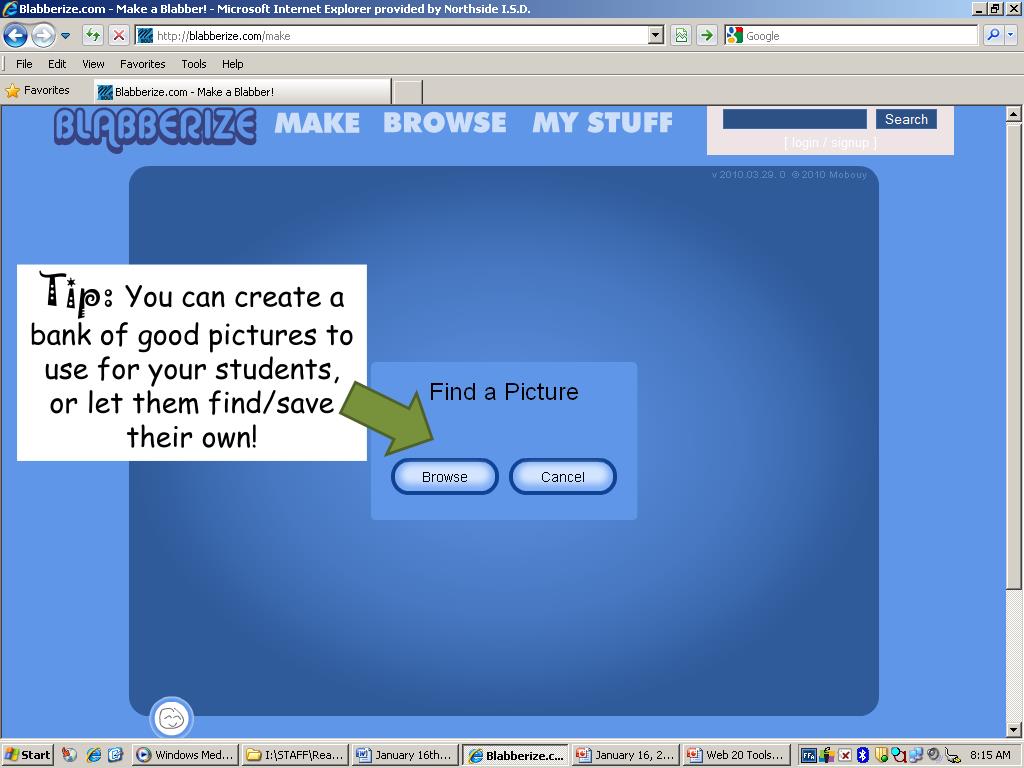Viewport: 1024px width, 768px height.
Task: Open search provider options dropdown
Action: 1010,35
